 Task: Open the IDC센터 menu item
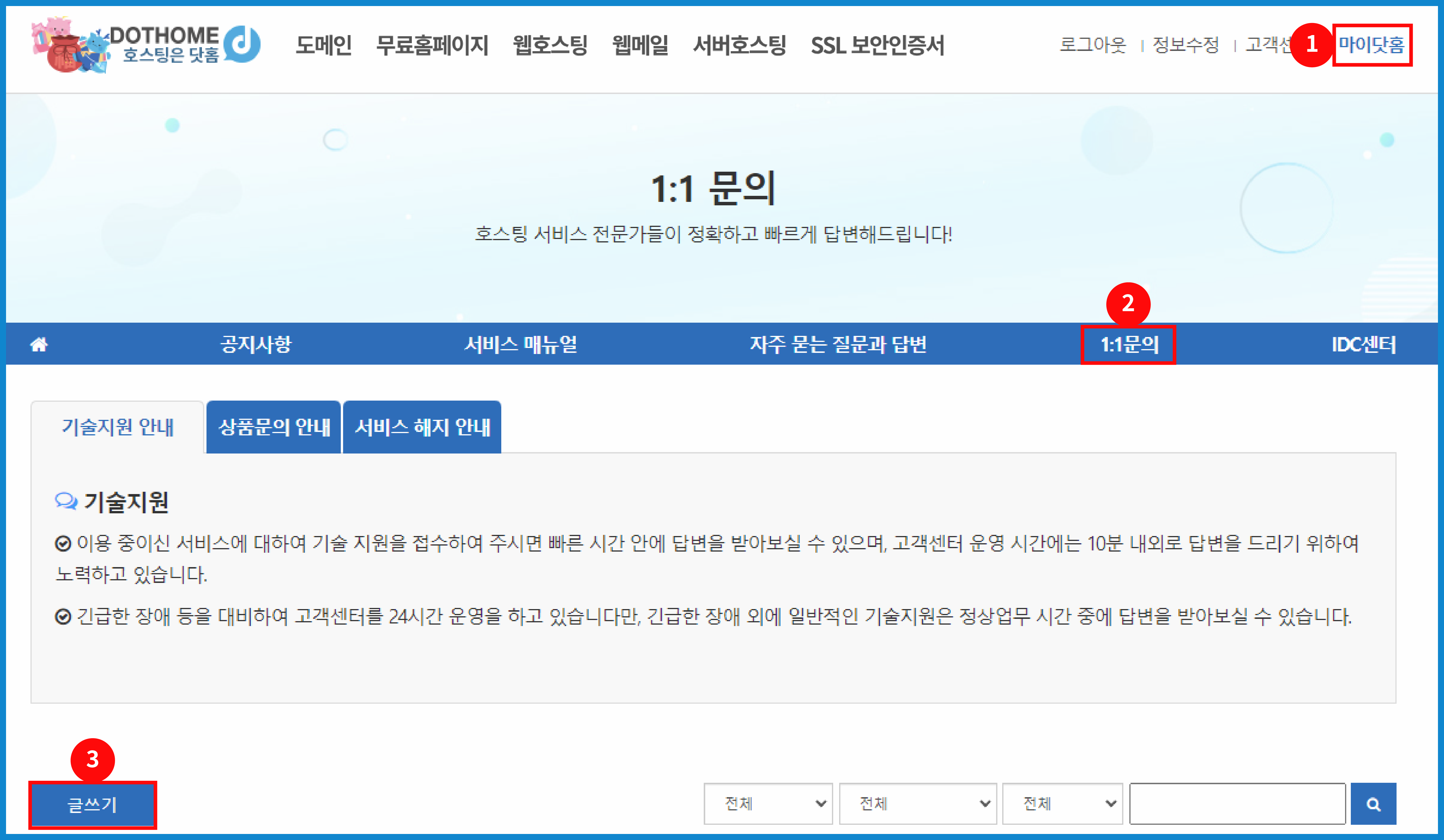(1363, 344)
